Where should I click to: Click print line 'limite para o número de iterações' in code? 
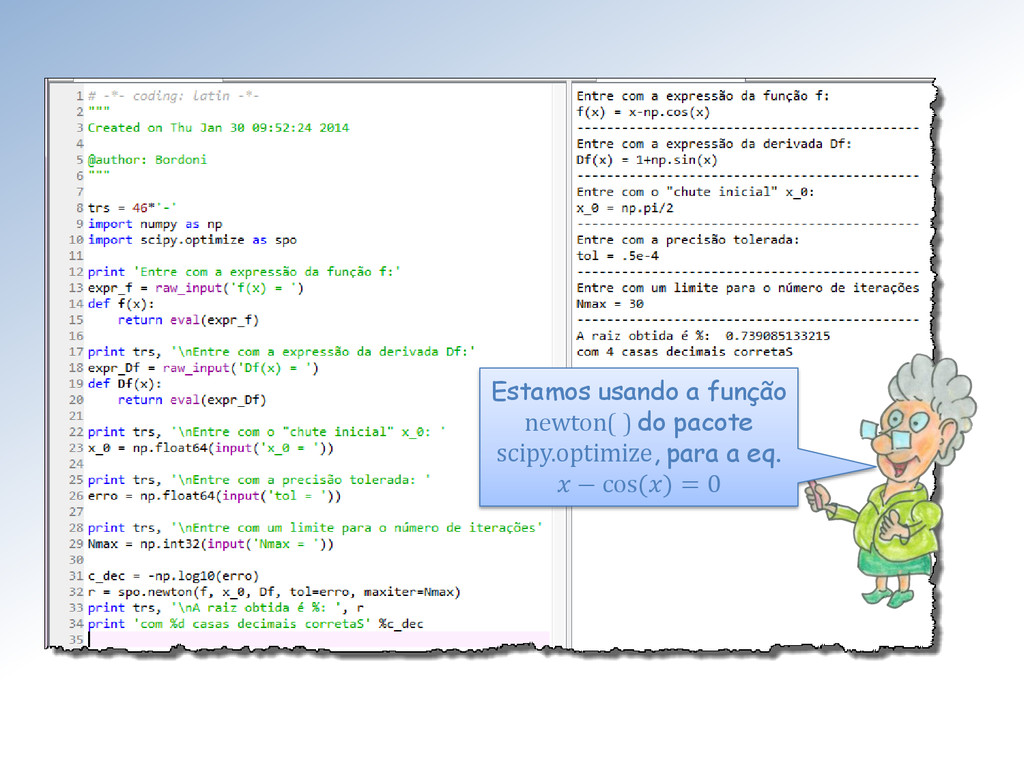(315, 528)
